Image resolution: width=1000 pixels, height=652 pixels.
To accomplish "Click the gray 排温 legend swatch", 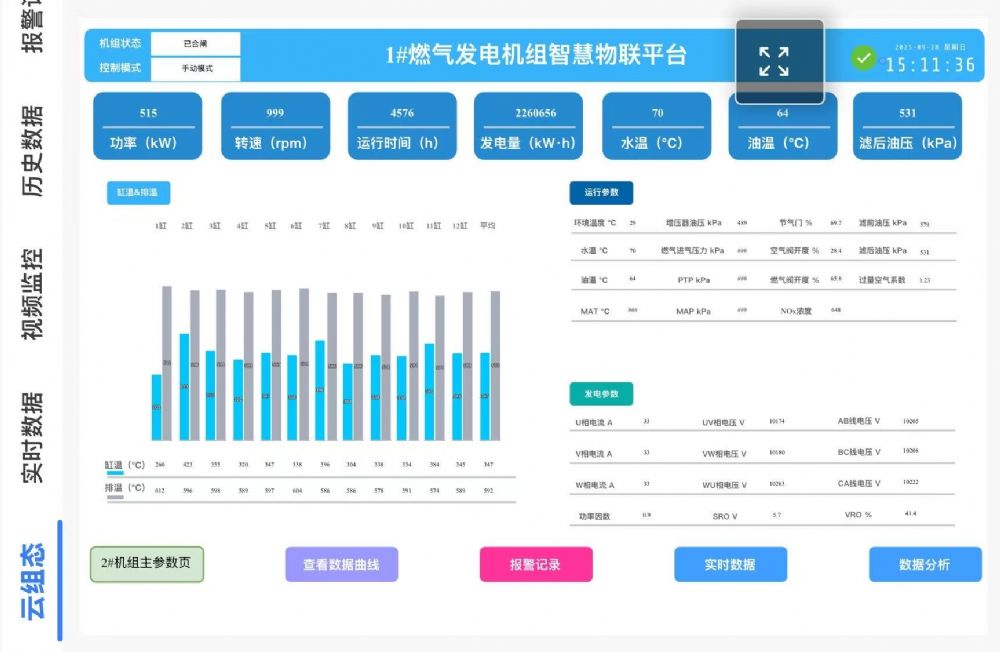I will tap(115, 496).
